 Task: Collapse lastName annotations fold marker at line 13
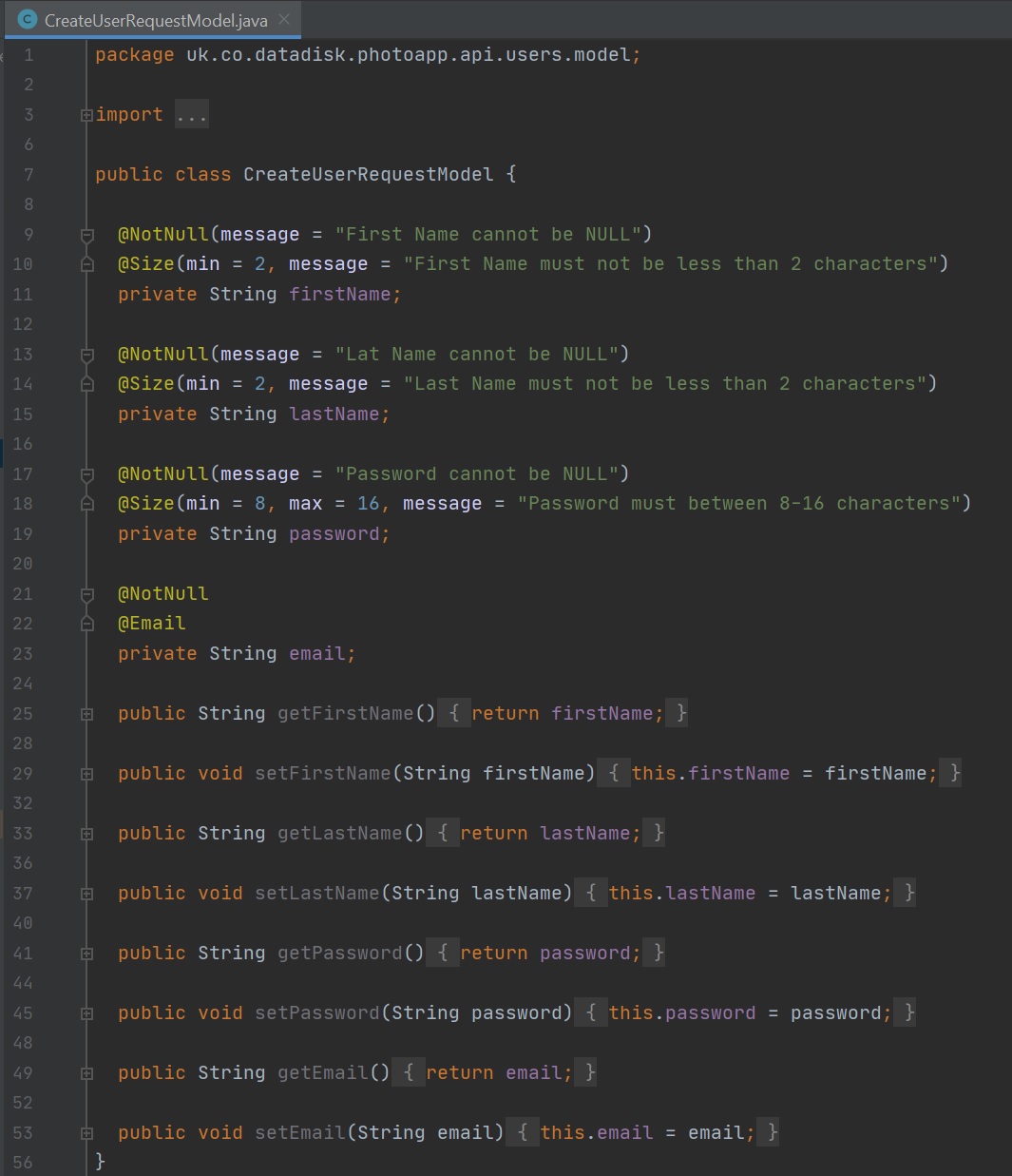coord(86,355)
